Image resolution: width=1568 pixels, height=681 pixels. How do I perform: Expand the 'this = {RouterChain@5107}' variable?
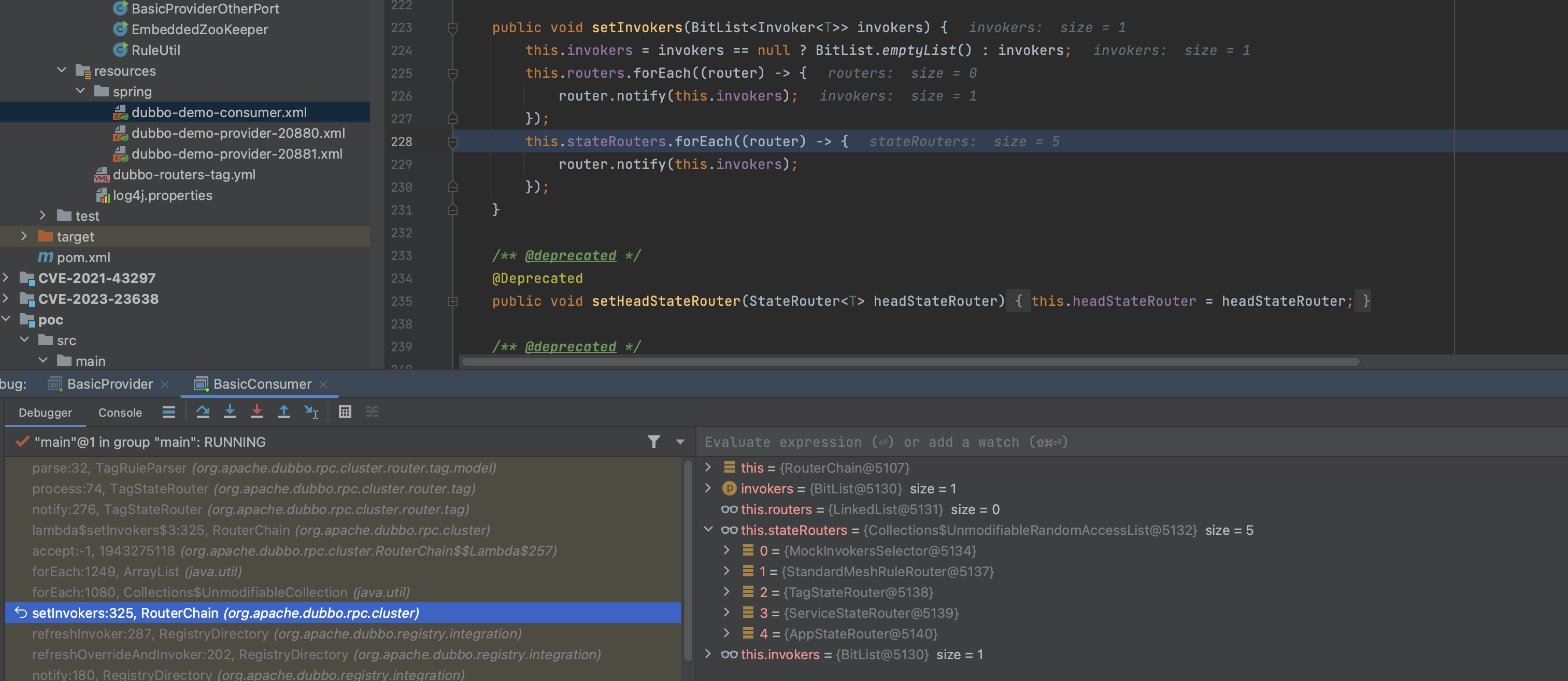707,467
